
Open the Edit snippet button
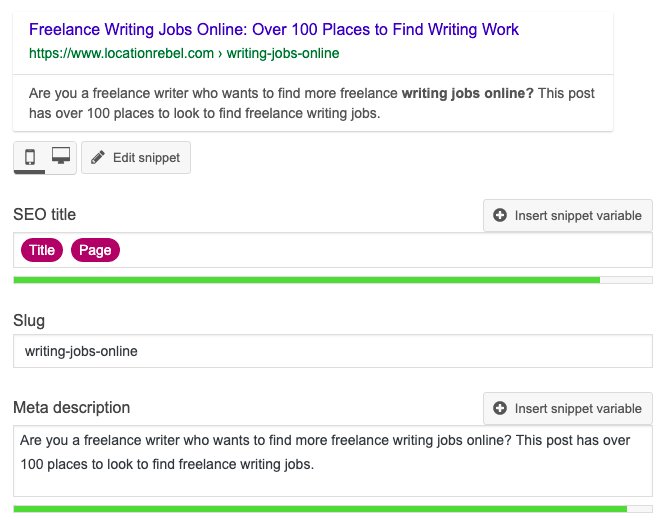point(136,158)
